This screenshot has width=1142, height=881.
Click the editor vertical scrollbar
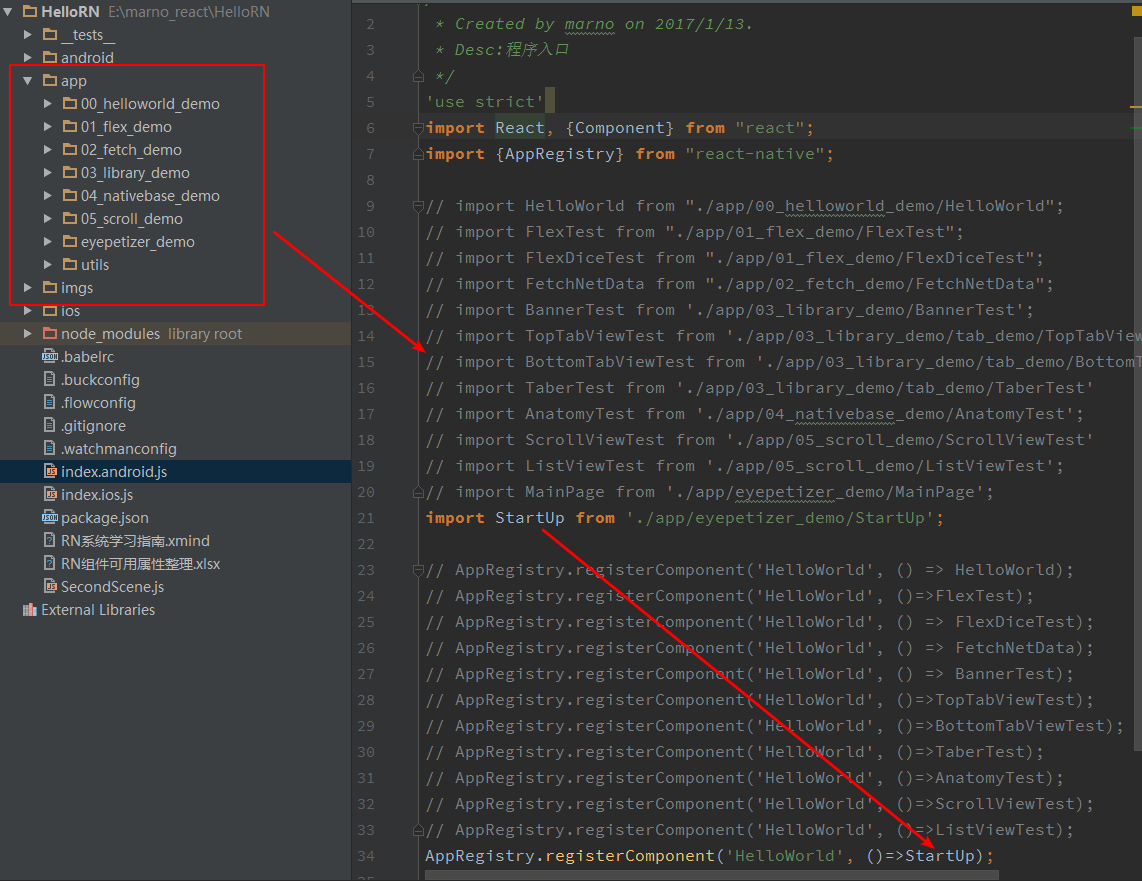[x=1138, y=393]
